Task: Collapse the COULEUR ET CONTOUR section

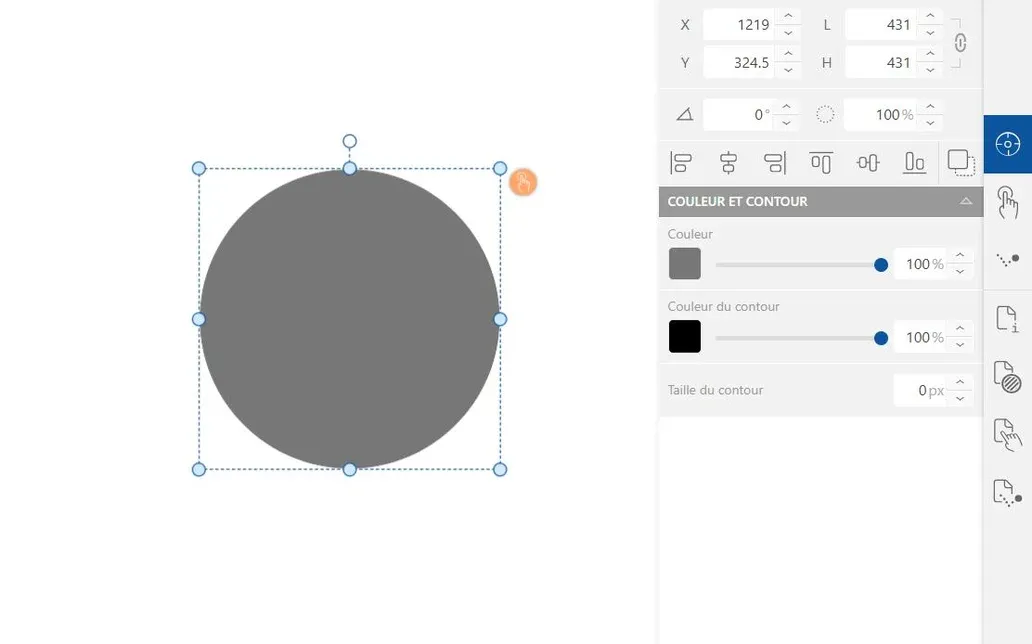Action: click(965, 201)
